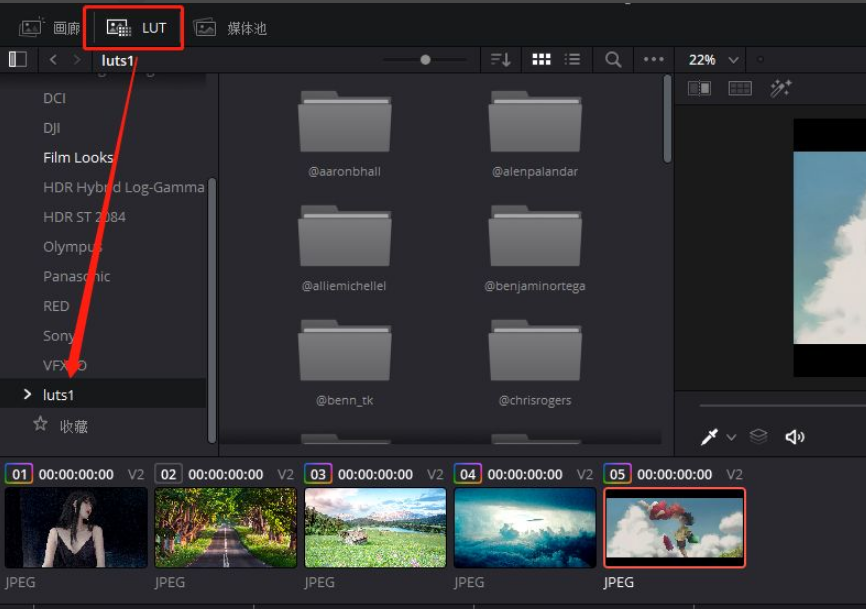
Task: Click the layers stack icon
Action: pyautogui.click(x=758, y=436)
